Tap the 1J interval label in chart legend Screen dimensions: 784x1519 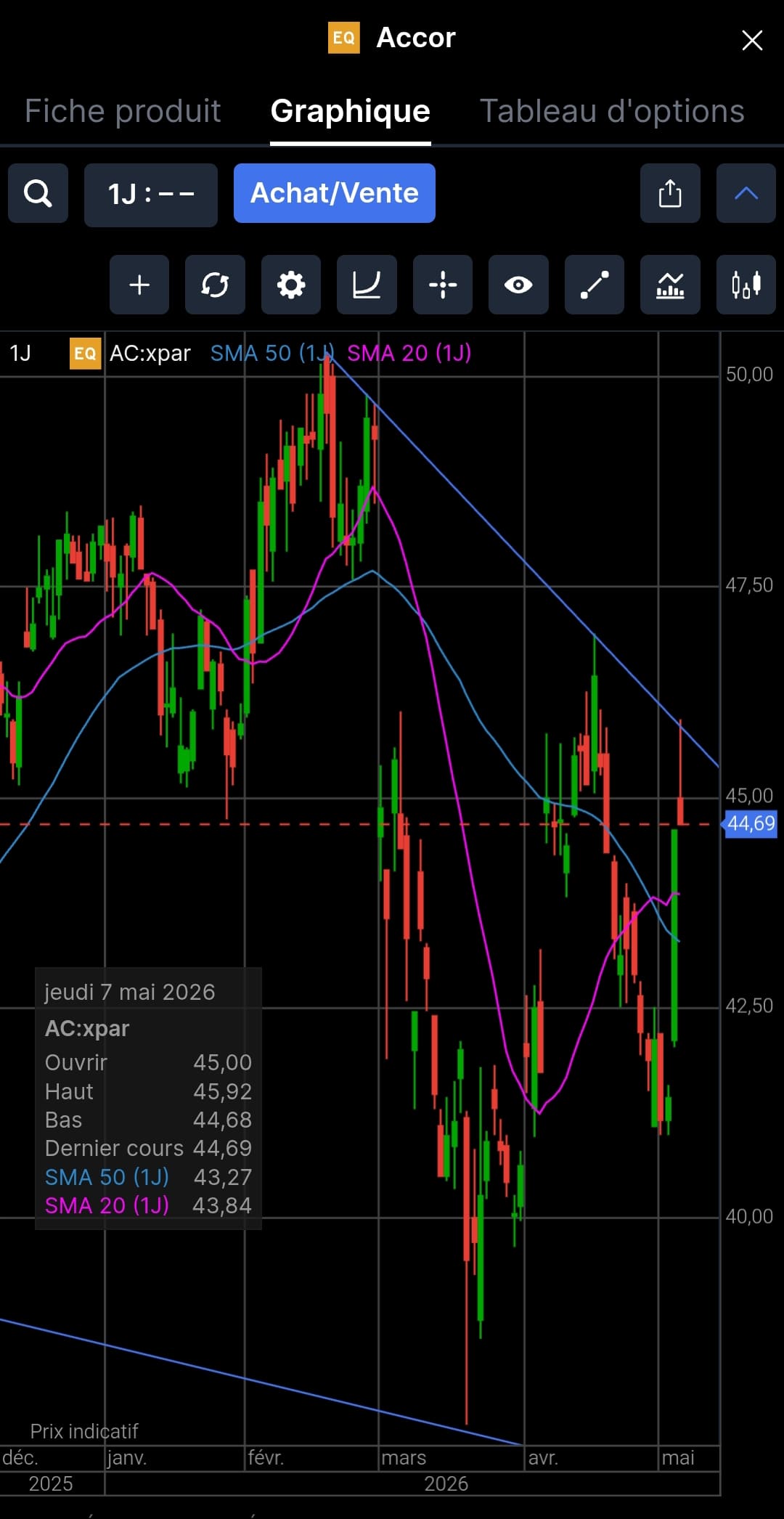[x=20, y=354]
